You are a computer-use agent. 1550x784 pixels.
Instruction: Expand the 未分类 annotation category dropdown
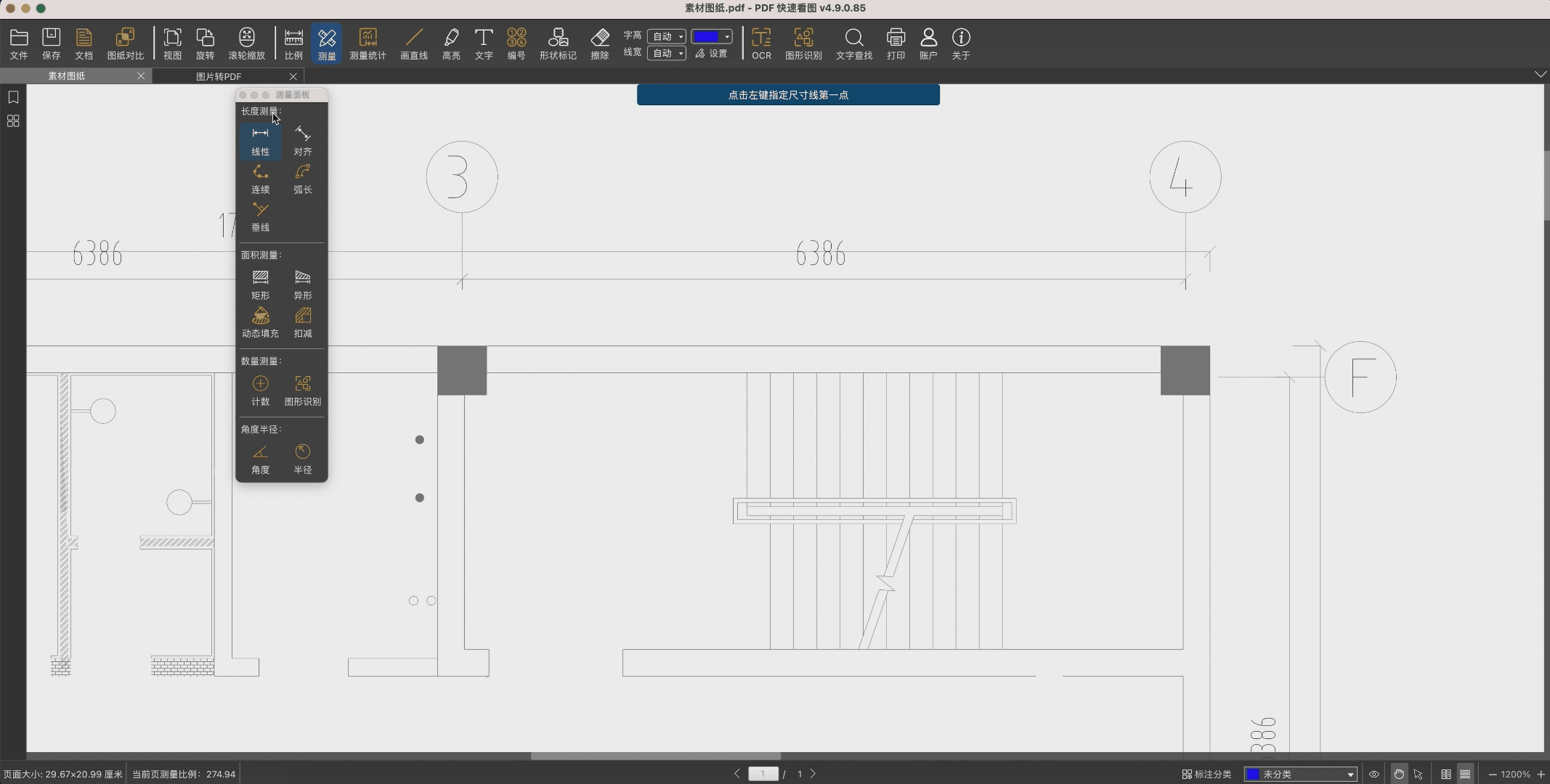[x=1300, y=774]
